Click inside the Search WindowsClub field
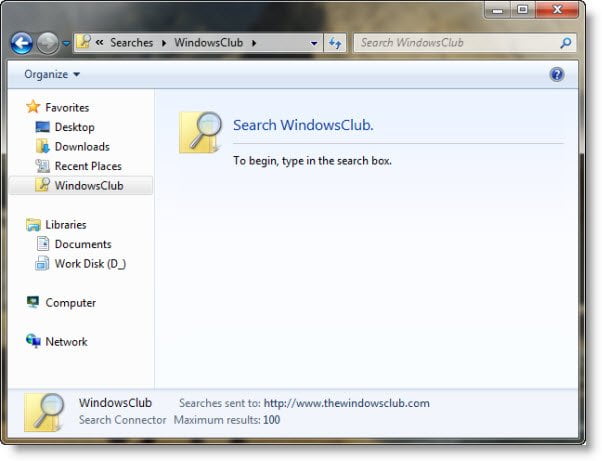The height and width of the screenshot is (461, 602). tap(459, 43)
